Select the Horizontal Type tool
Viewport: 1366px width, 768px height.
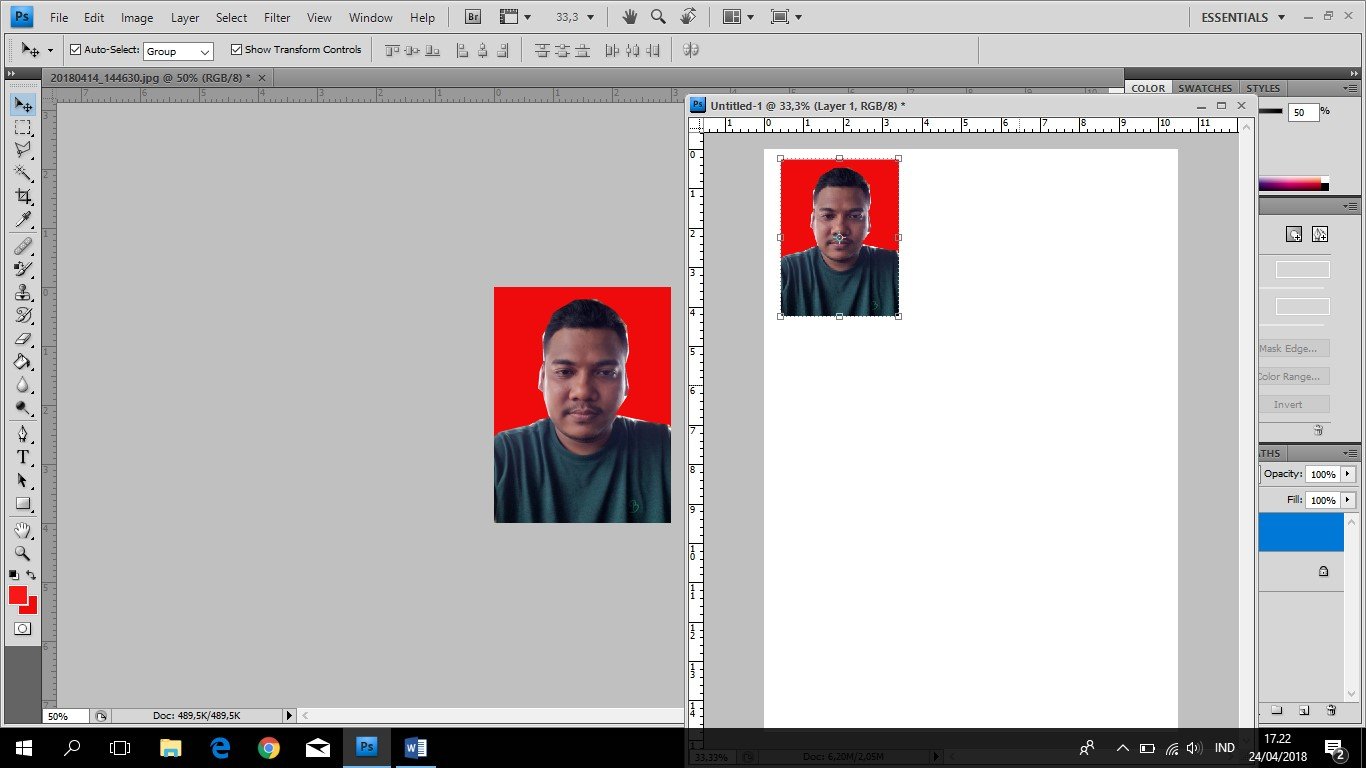click(x=23, y=457)
